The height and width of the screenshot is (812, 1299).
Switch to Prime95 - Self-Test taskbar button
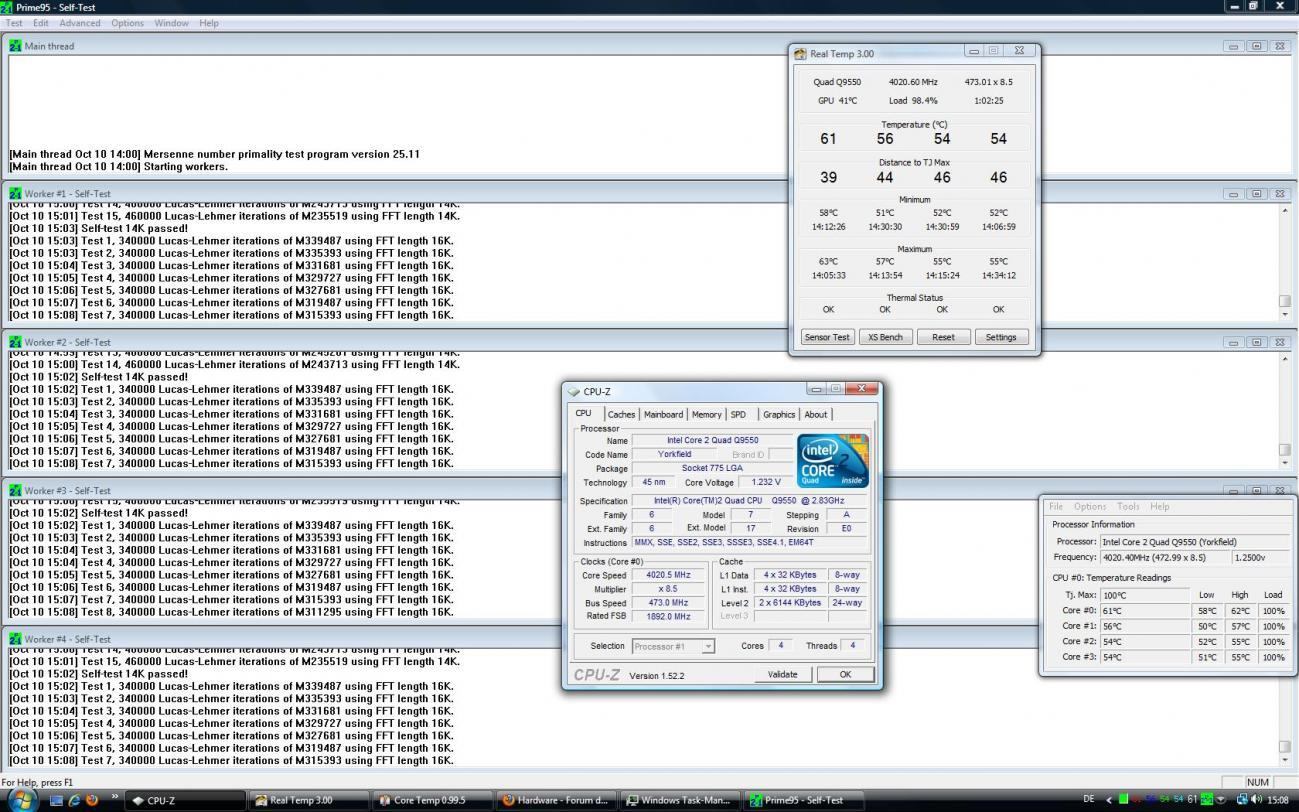coord(804,800)
